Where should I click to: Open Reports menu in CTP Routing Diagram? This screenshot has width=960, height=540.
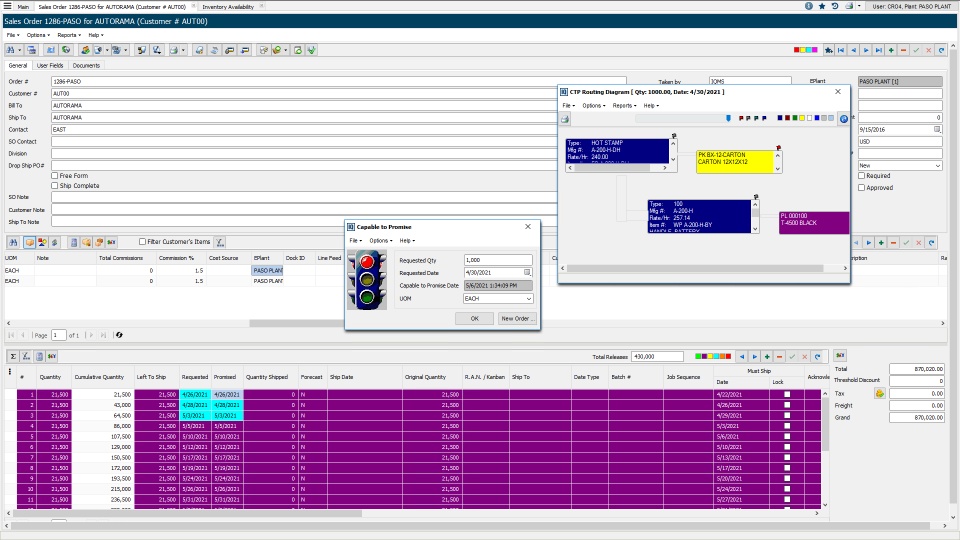click(x=624, y=105)
